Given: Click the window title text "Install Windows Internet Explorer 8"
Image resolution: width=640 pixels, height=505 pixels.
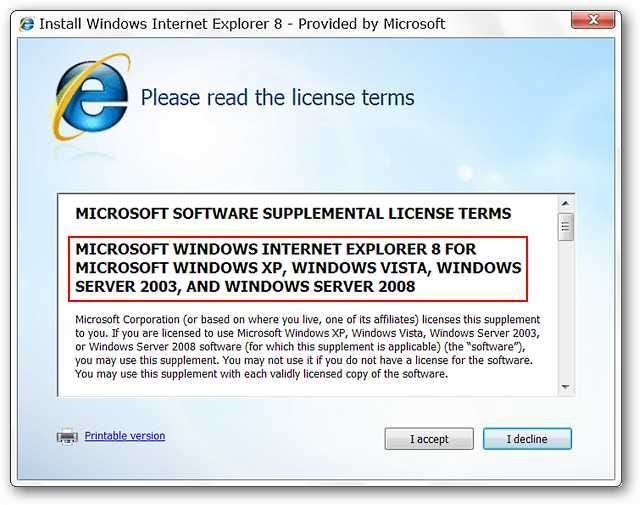Looking at the screenshot, I should point(161,24).
